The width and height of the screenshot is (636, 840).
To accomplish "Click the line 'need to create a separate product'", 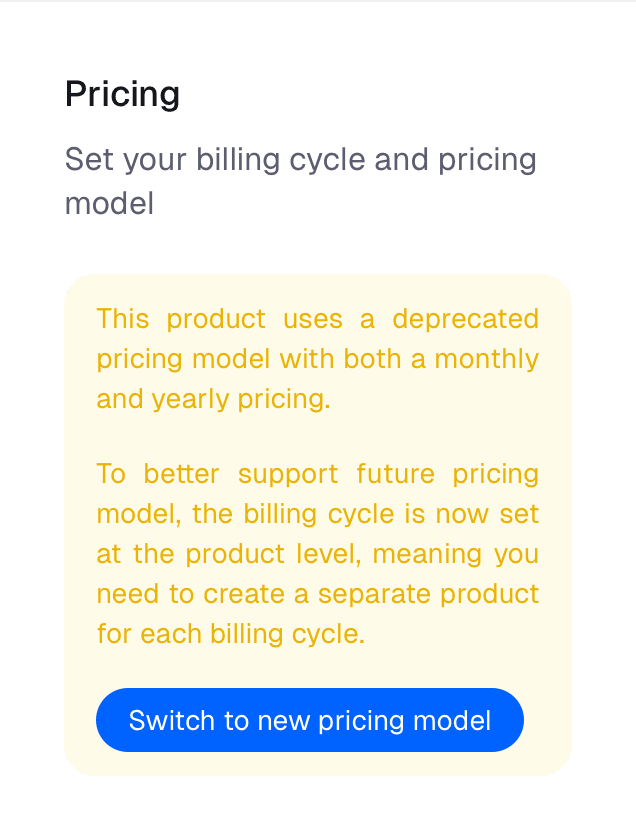I will point(317,594).
